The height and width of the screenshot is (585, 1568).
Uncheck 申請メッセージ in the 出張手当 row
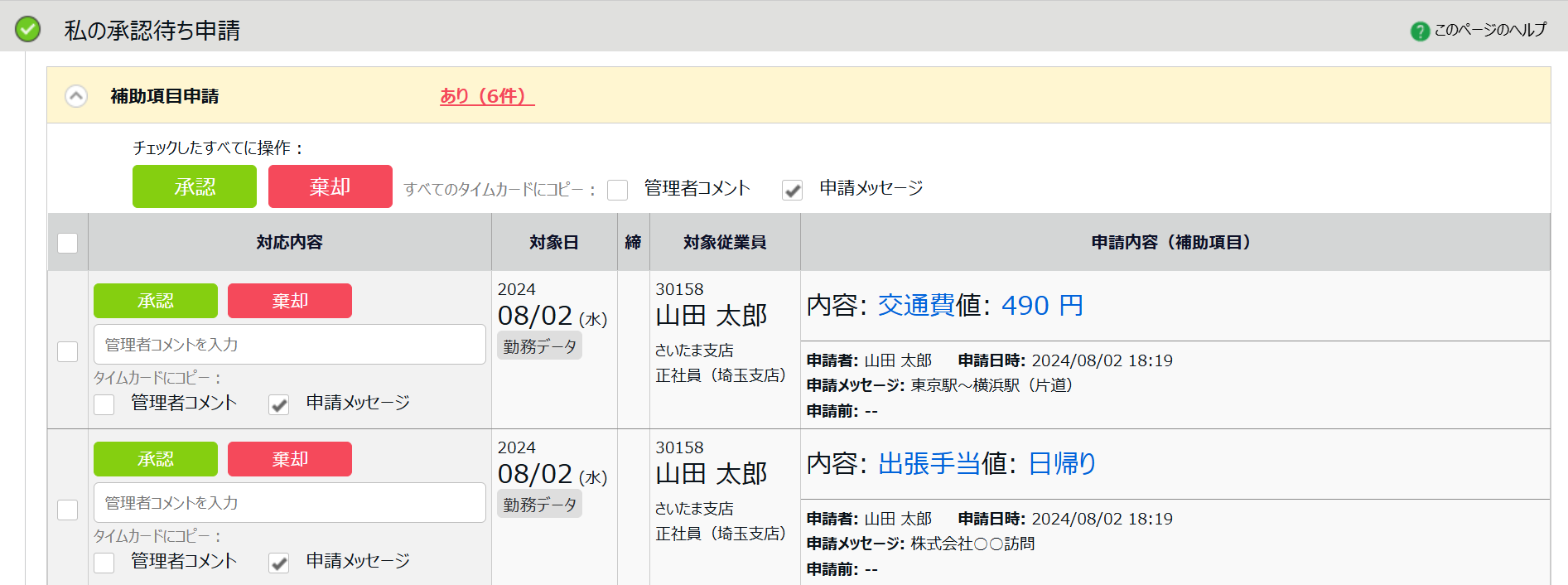point(279,563)
